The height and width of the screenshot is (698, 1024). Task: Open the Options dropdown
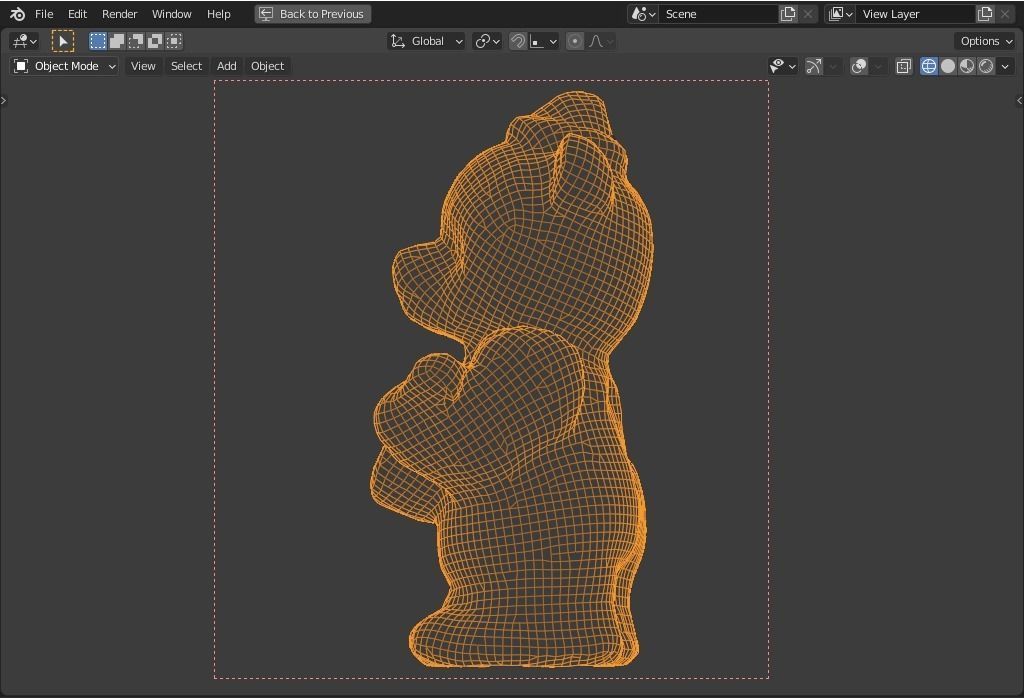(x=985, y=41)
